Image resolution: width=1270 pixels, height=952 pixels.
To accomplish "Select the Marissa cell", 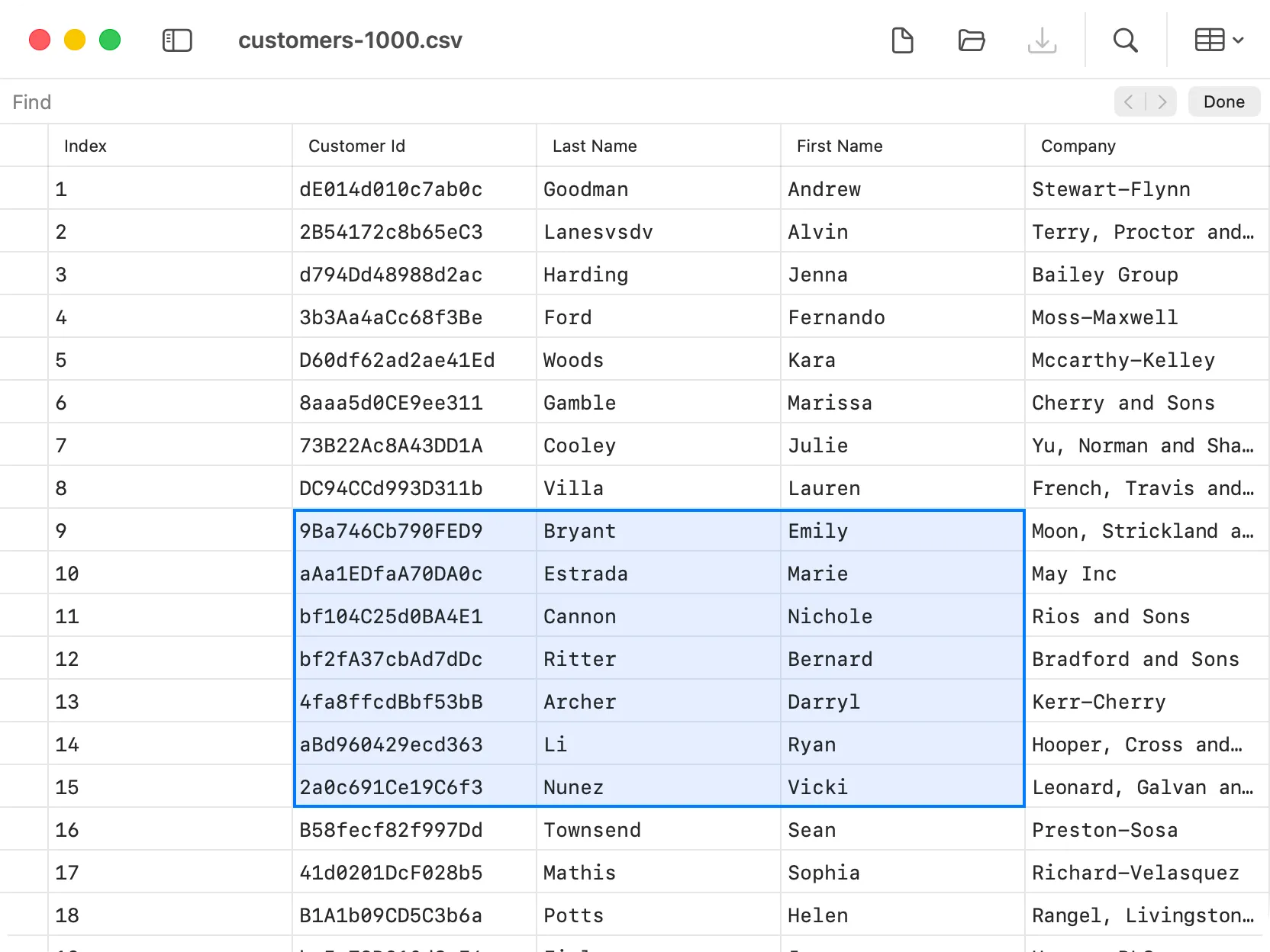I will click(903, 402).
